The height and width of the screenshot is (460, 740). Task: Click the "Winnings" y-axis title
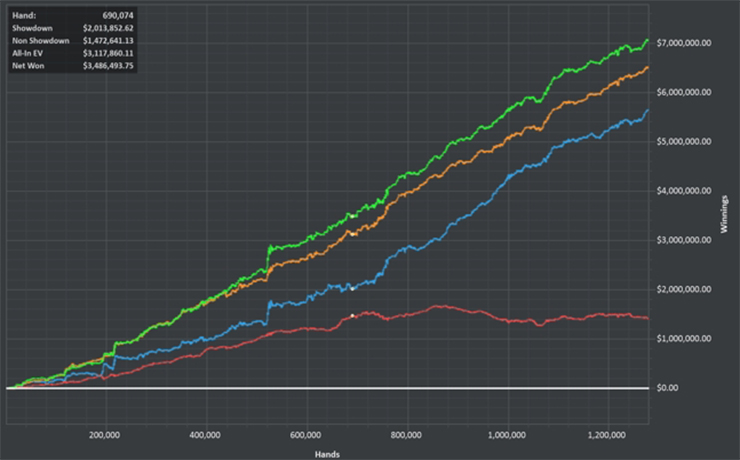tap(724, 214)
